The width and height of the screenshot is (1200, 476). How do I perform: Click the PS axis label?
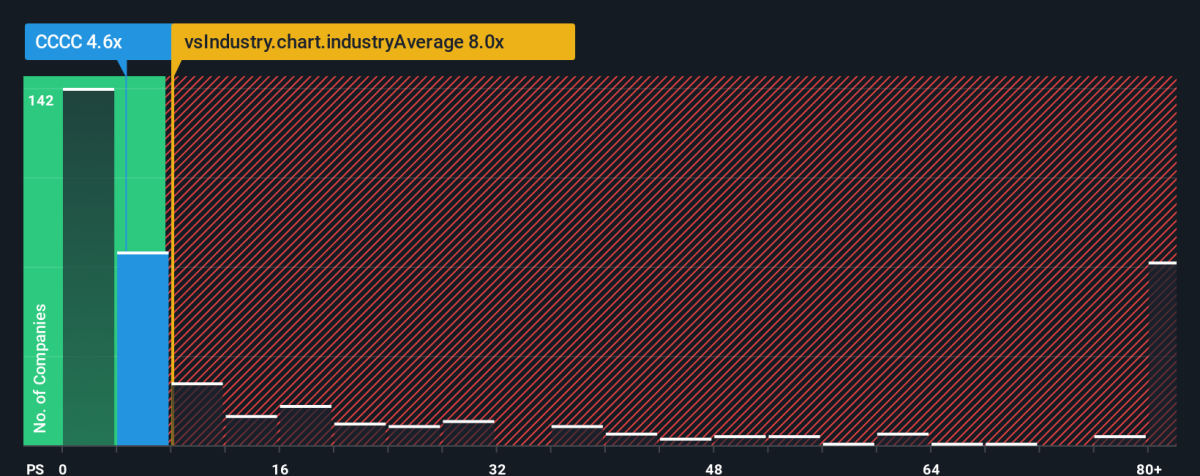[35, 468]
